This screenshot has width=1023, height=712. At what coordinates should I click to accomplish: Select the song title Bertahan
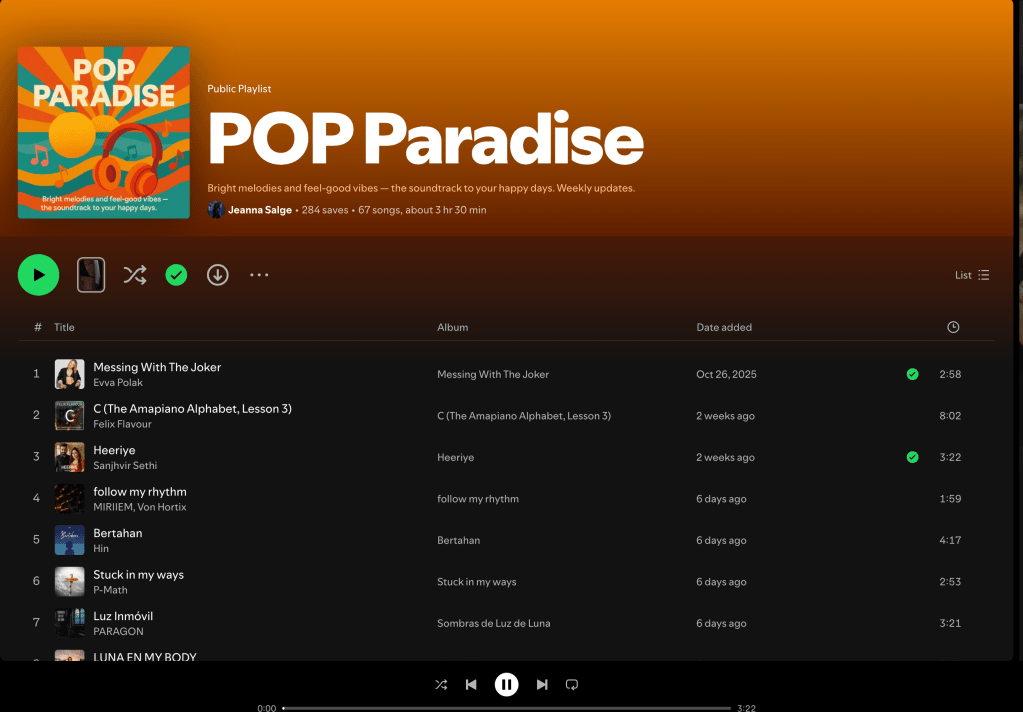tap(117, 533)
